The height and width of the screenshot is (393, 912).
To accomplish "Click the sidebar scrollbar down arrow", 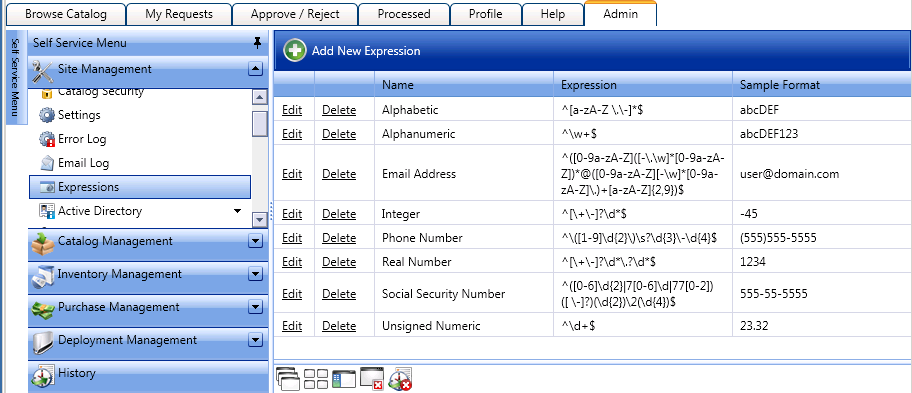I will tap(260, 219).
